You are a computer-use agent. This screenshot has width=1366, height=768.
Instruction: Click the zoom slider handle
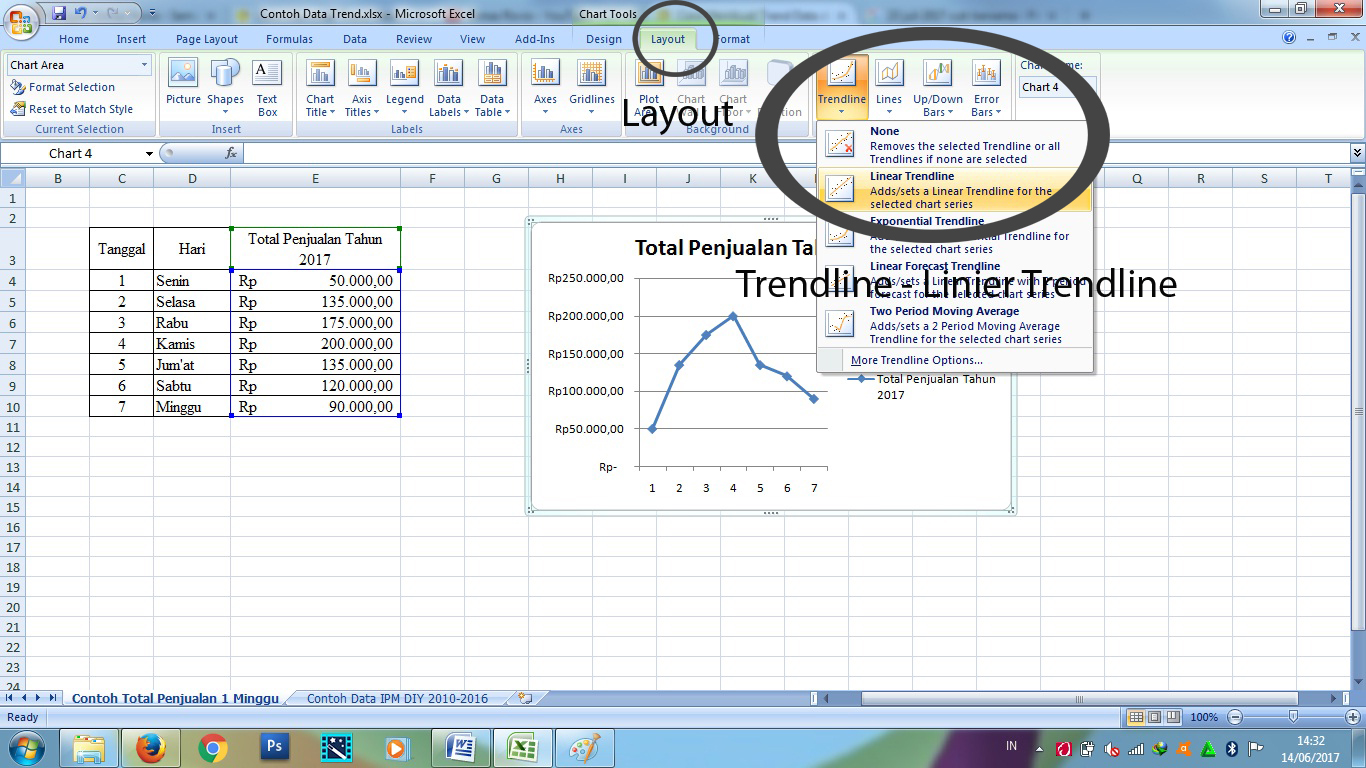(1293, 717)
